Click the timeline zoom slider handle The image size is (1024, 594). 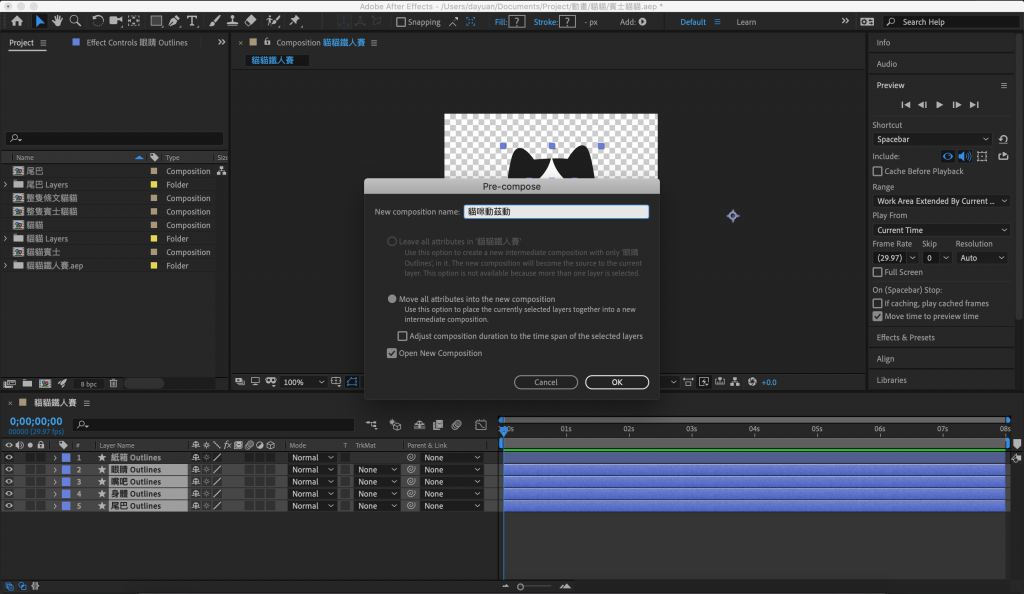520,587
